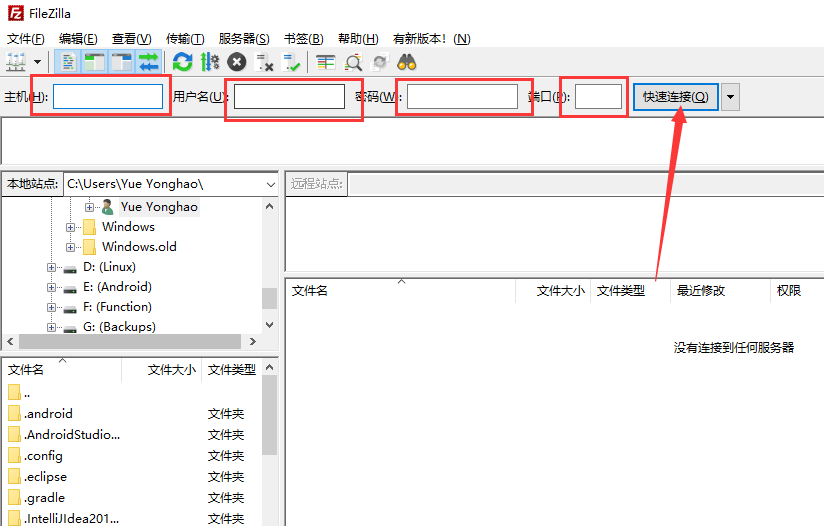824x526 pixels.
Task: Expand the F: (Function) drive node
Action: coord(51,307)
